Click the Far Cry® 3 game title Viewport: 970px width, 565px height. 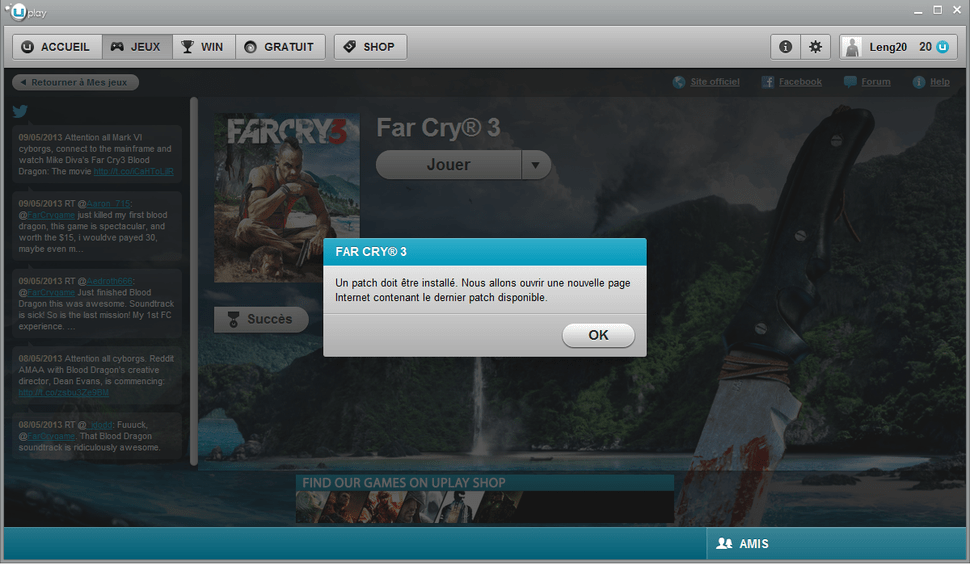tap(438, 128)
